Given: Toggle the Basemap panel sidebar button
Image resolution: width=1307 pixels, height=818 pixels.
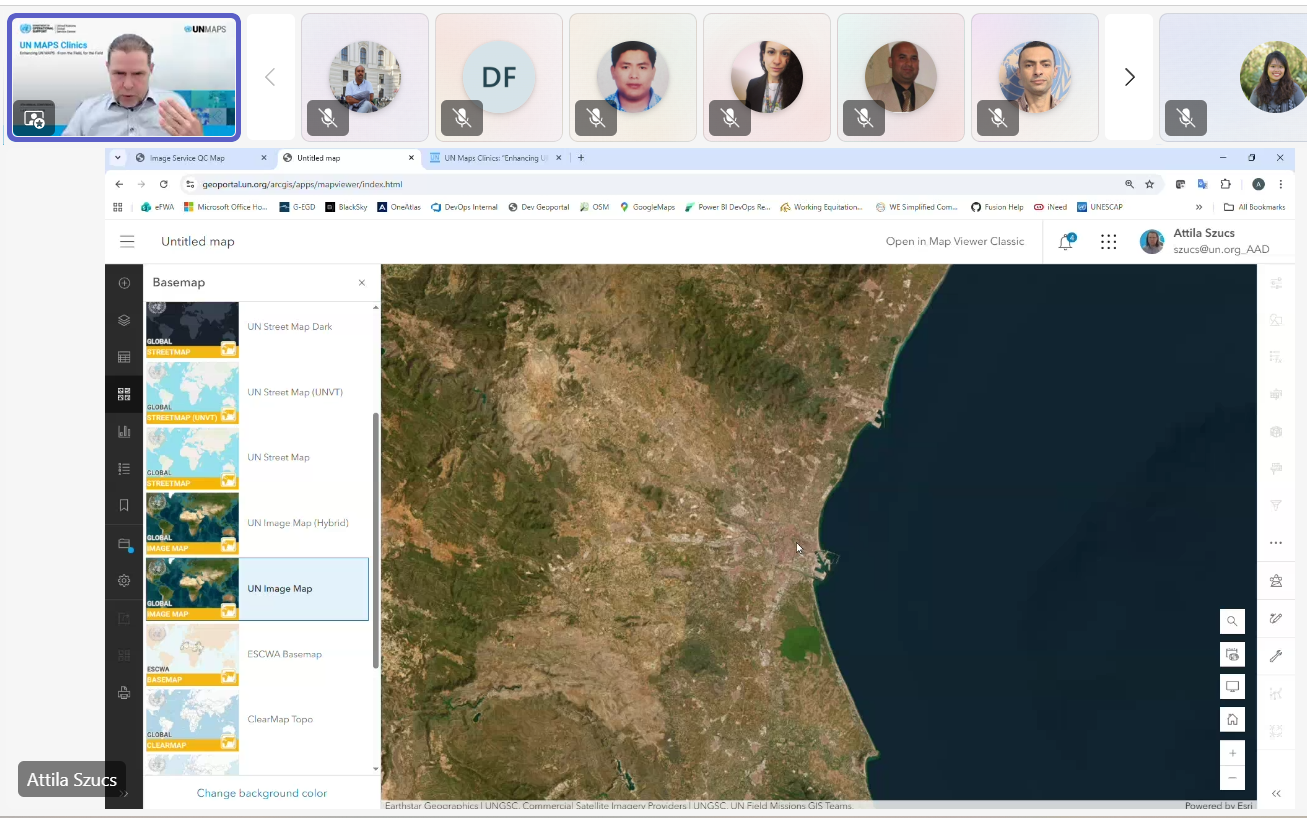Looking at the screenshot, I should point(124,394).
